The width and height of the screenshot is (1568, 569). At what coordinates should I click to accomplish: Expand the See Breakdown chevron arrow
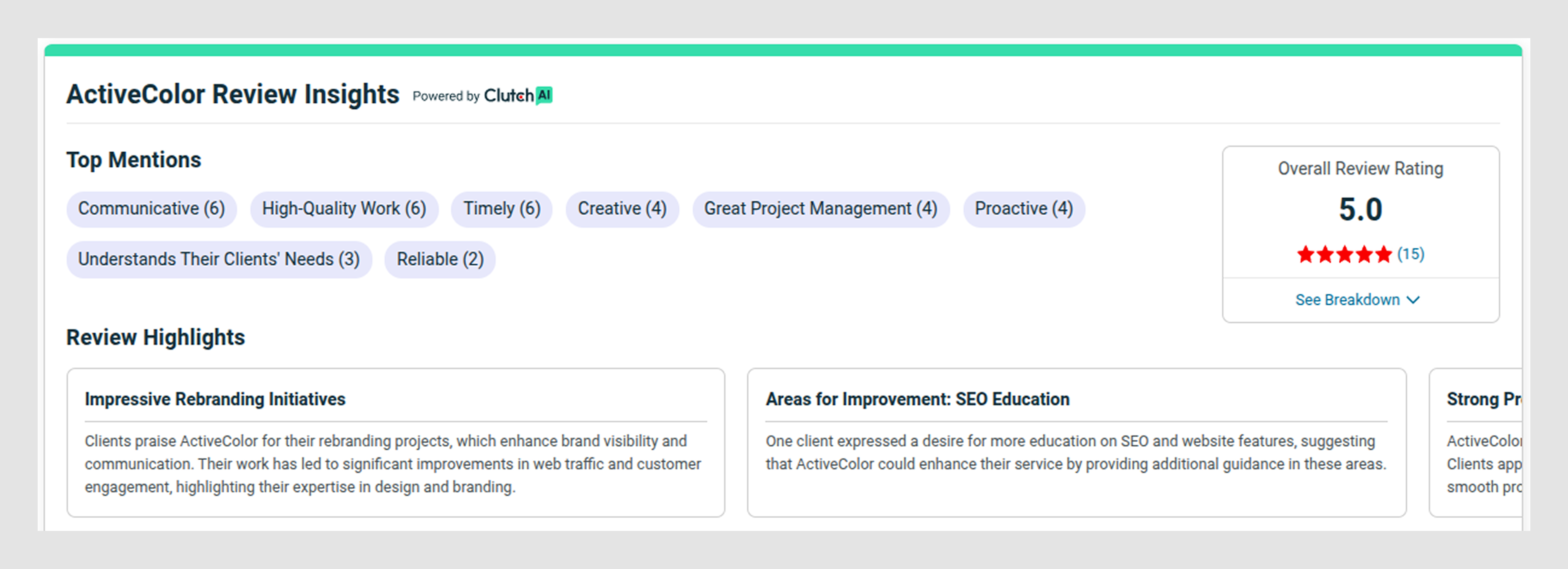click(1413, 300)
